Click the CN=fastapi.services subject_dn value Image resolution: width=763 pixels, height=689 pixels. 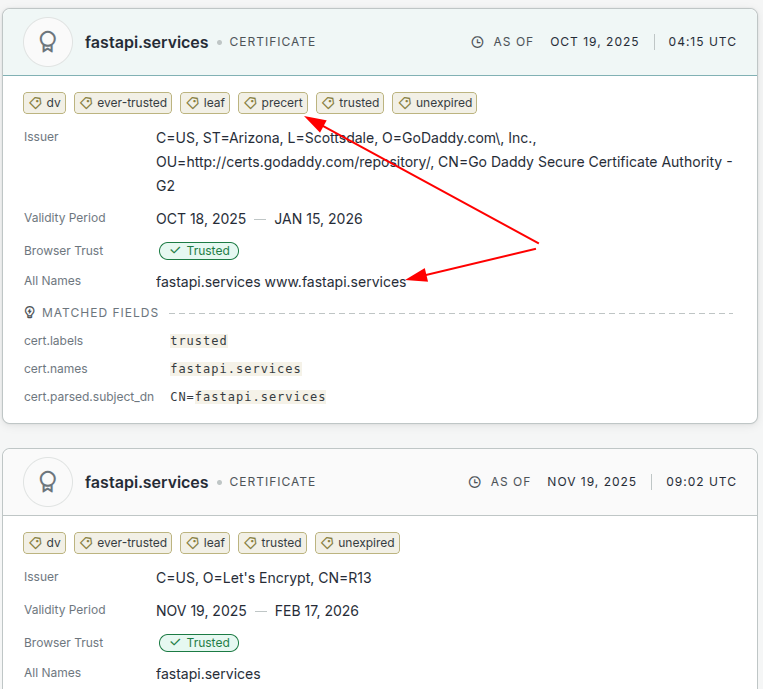pyautogui.click(x=248, y=397)
